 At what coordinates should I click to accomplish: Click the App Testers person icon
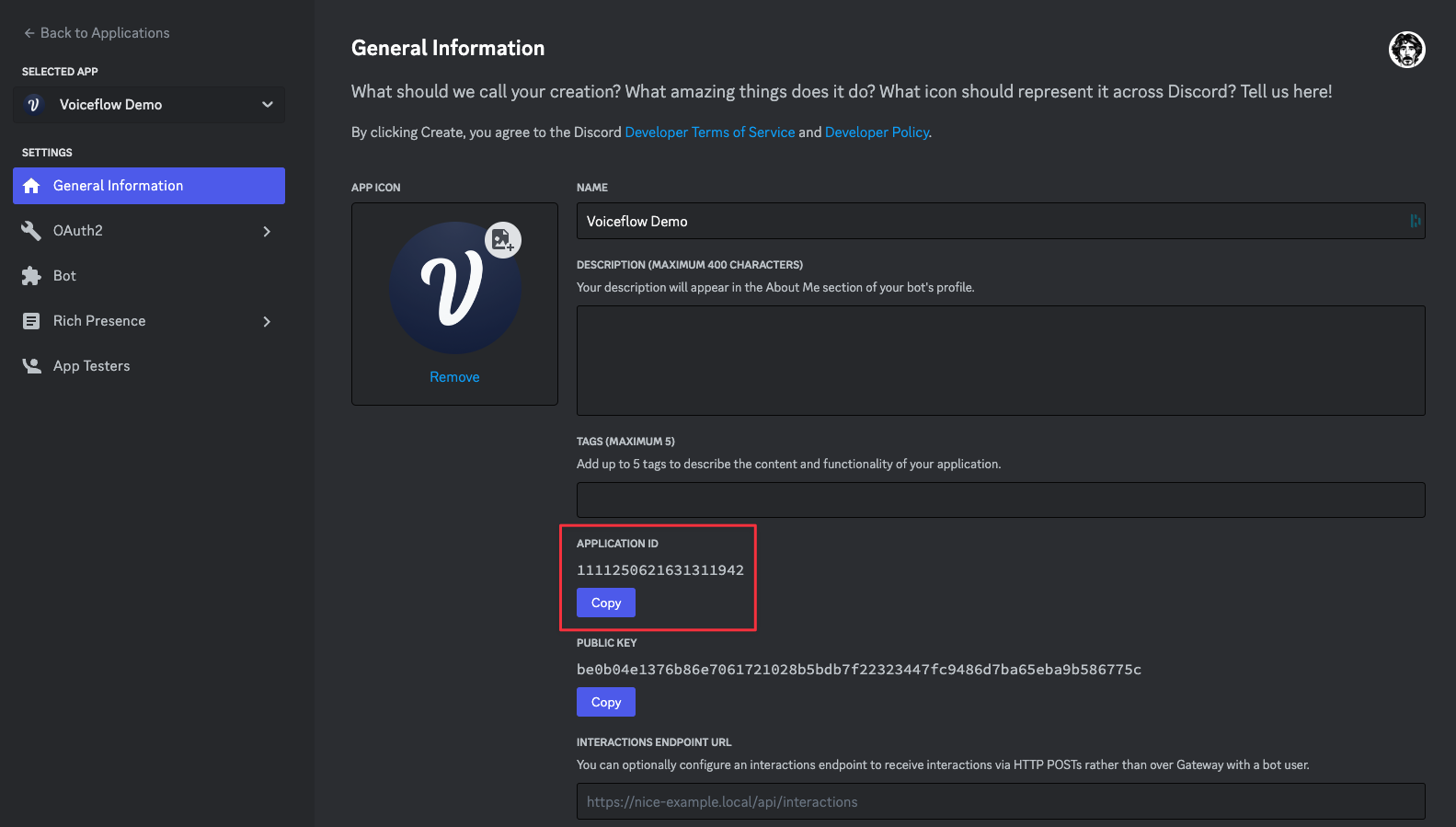(31, 366)
